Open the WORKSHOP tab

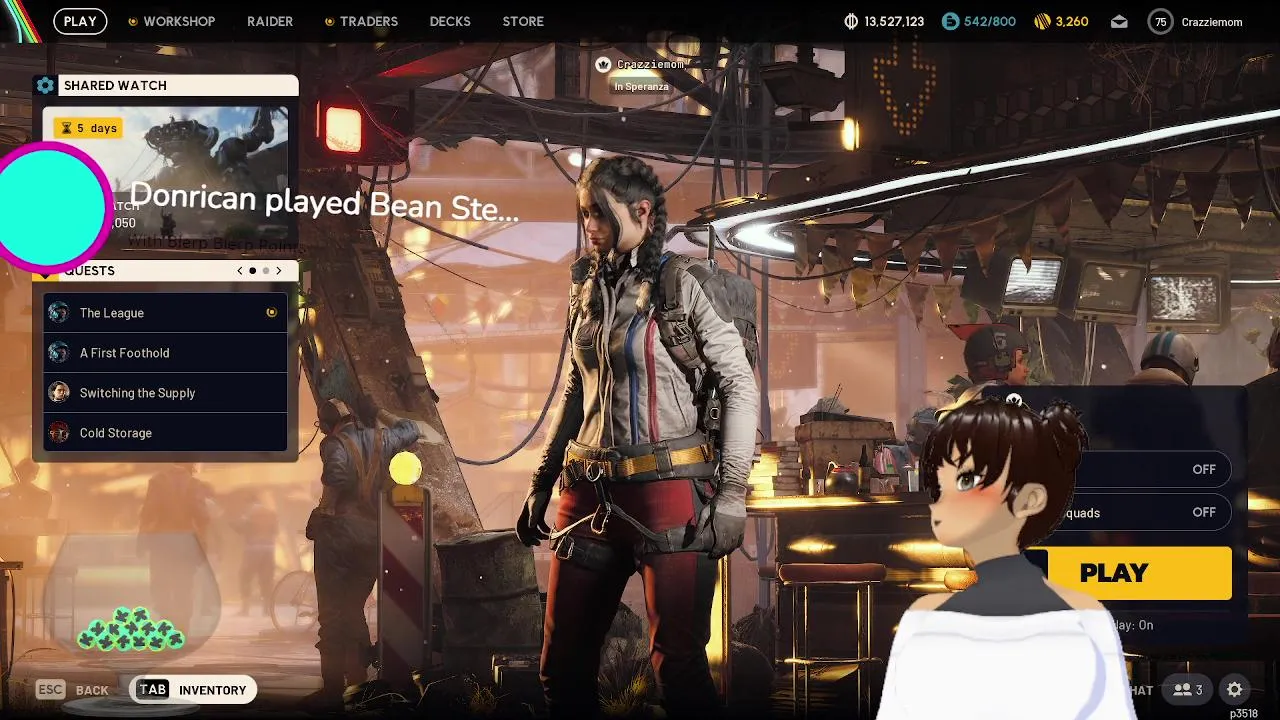click(179, 21)
